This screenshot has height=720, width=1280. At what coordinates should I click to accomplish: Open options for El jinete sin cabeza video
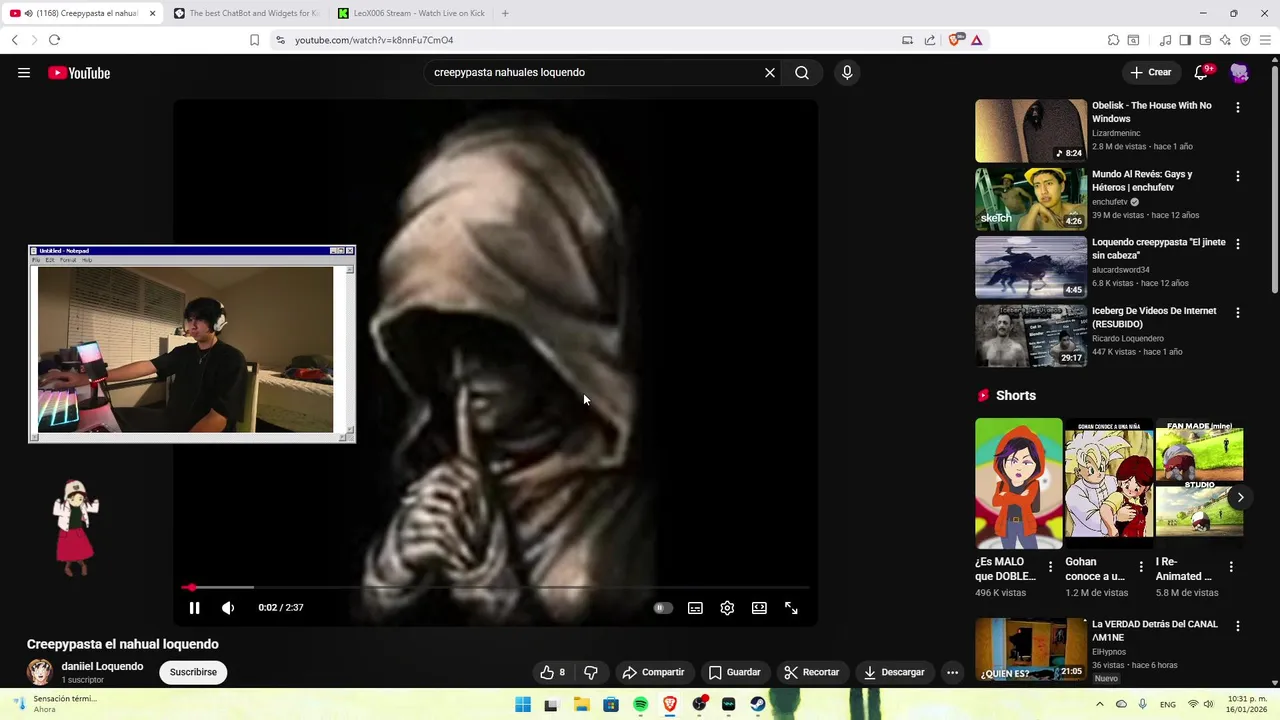coord(1238,244)
